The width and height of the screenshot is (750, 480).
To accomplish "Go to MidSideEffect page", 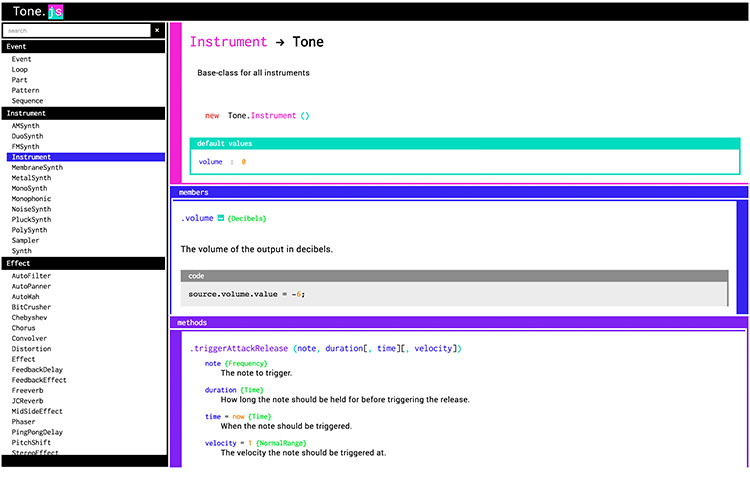I will pyautogui.click(x=37, y=411).
